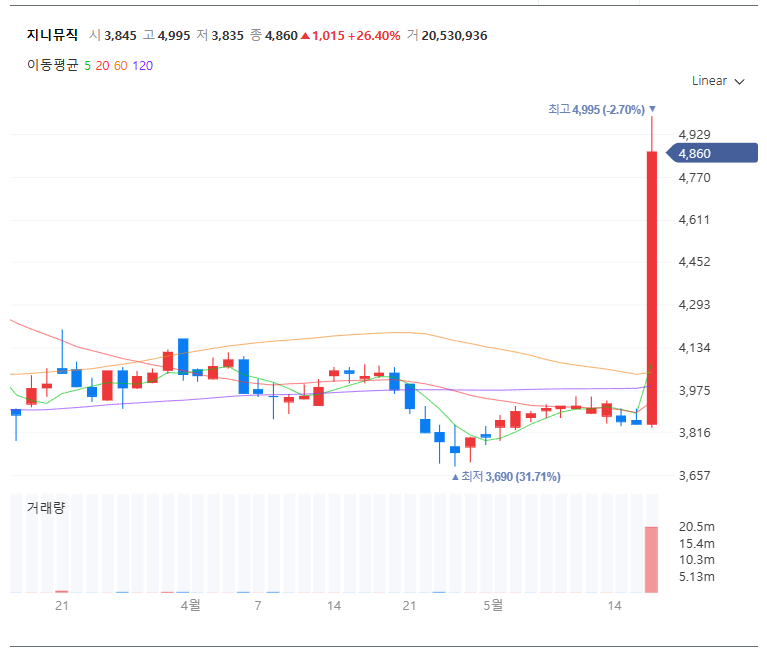Click the 20.5m volume axis label
The height and width of the screenshot is (653, 767).
(x=697, y=527)
